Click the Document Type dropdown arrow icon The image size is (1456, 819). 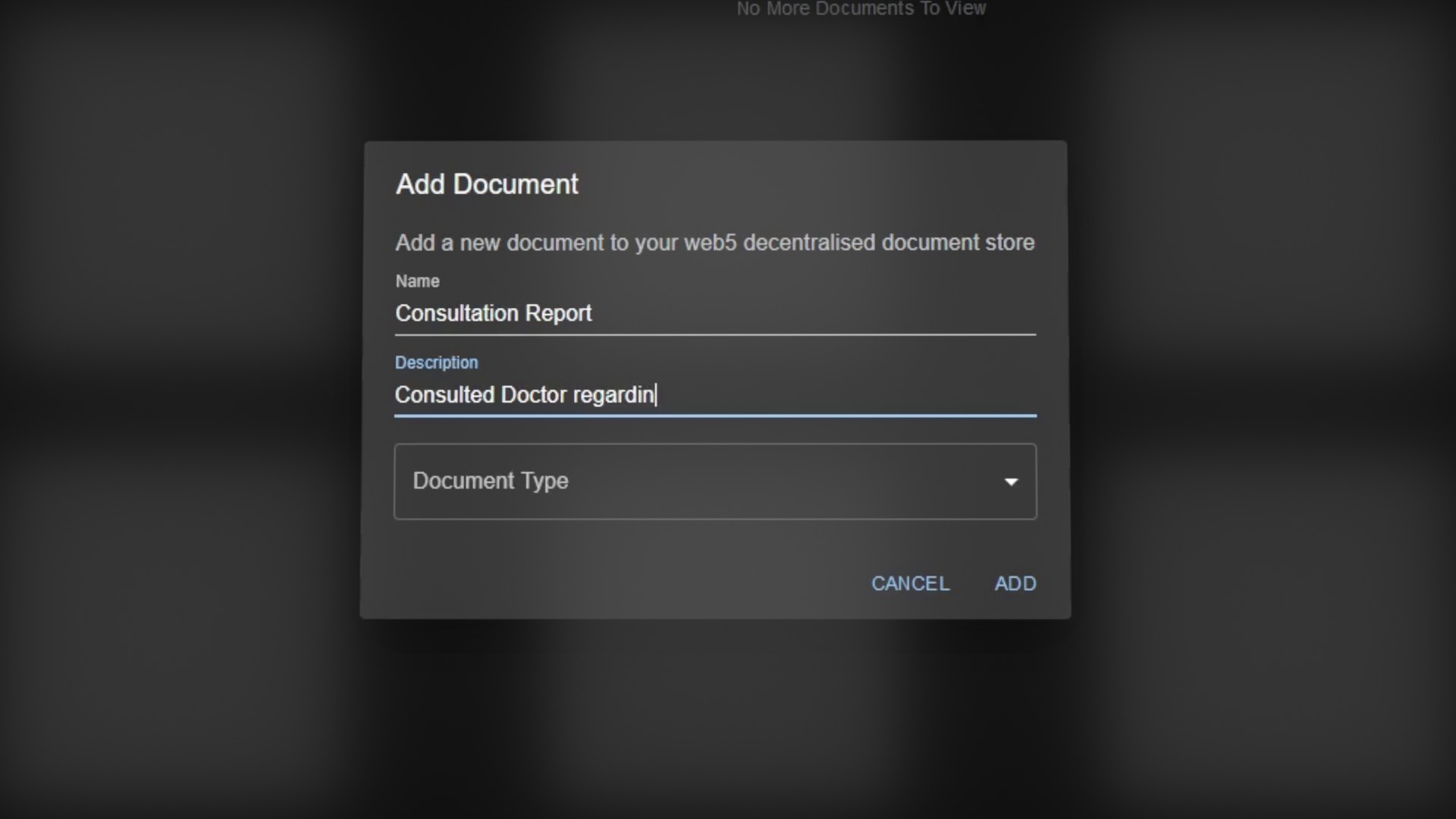pyautogui.click(x=1011, y=482)
